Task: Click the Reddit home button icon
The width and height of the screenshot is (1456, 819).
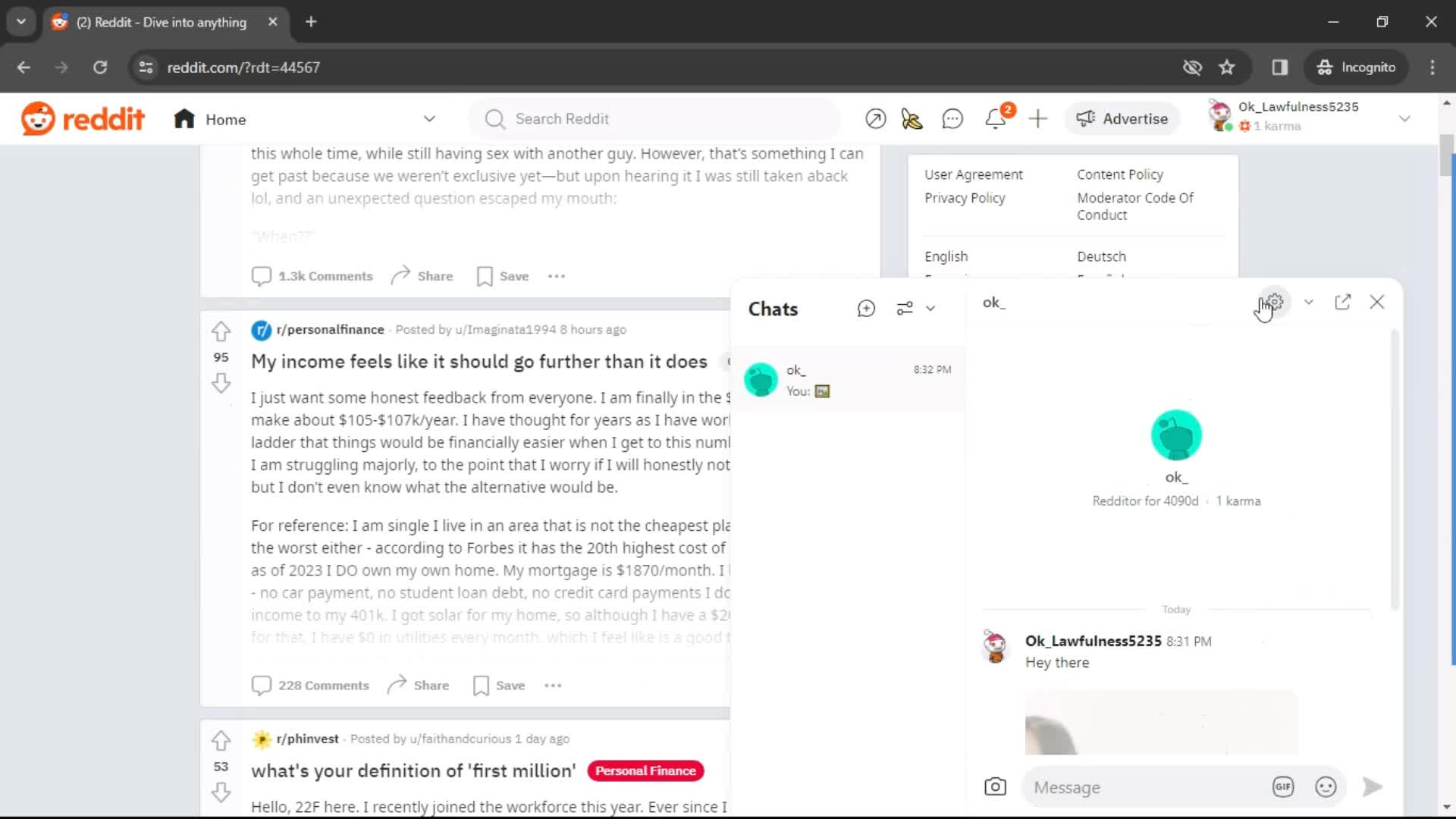Action: [x=184, y=119]
